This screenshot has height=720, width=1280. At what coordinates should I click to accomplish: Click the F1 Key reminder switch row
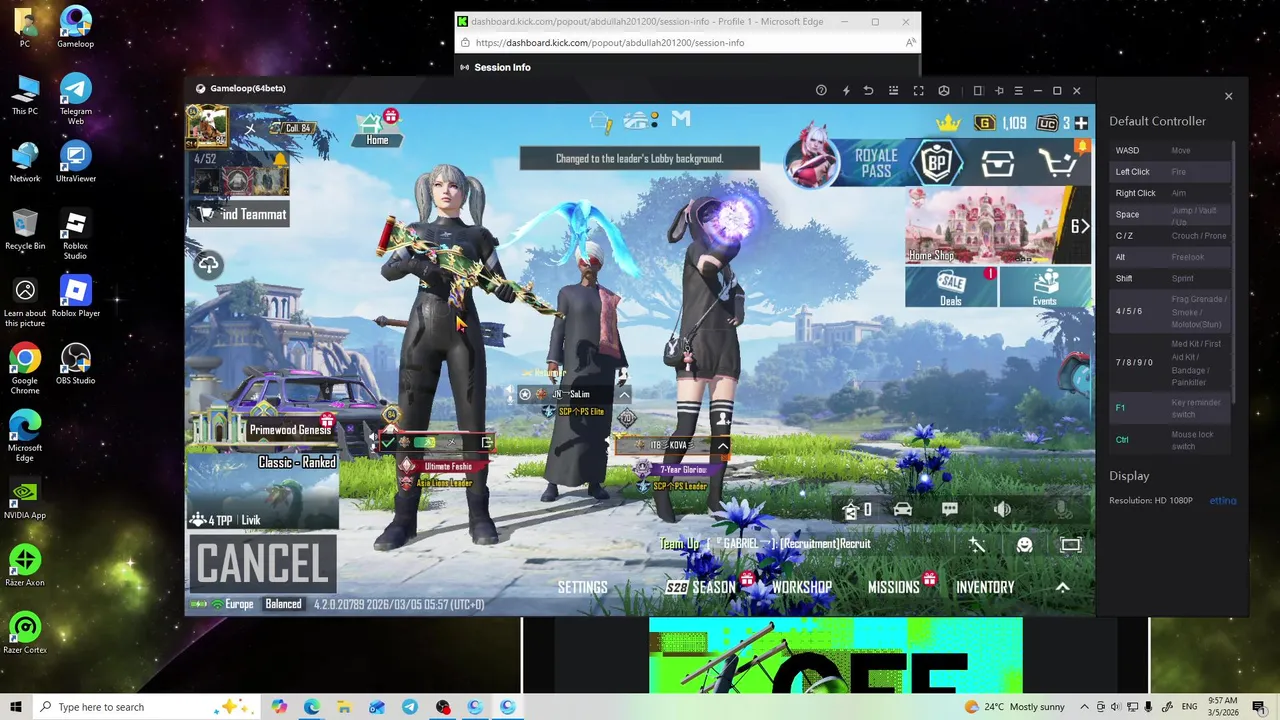(1171, 408)
